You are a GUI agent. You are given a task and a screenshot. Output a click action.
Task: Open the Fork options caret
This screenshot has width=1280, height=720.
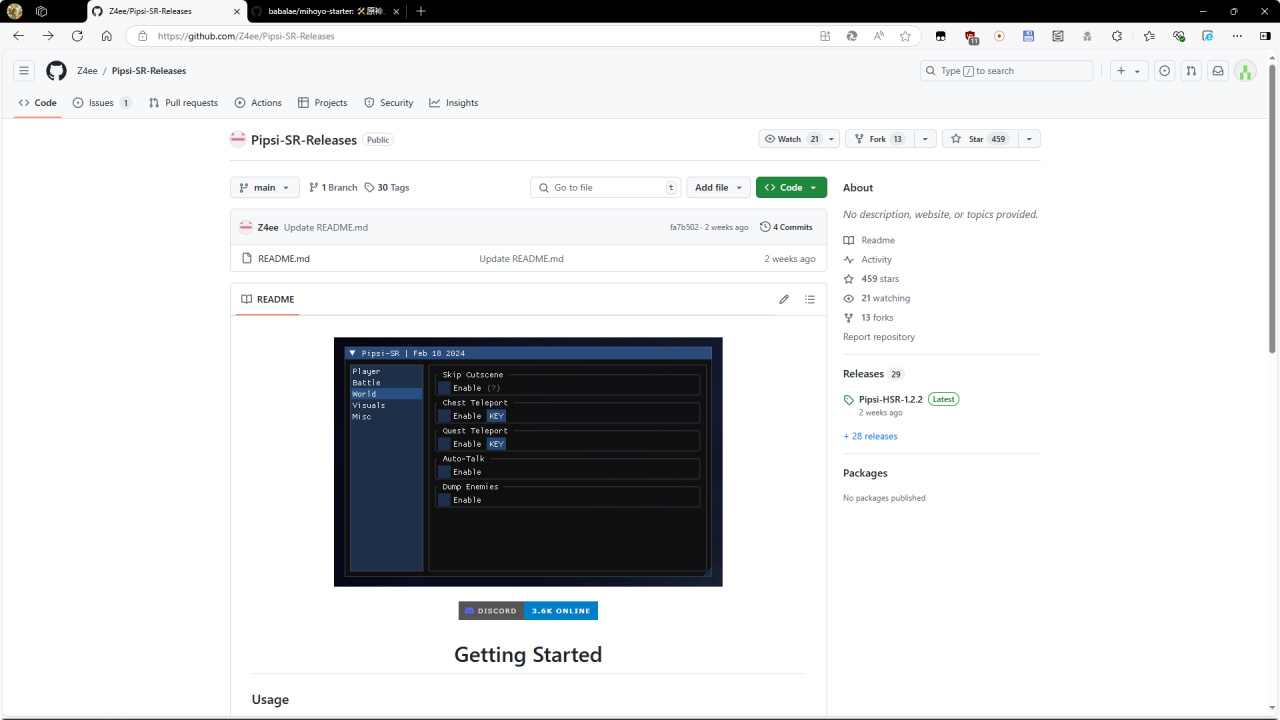coord(926,139)
